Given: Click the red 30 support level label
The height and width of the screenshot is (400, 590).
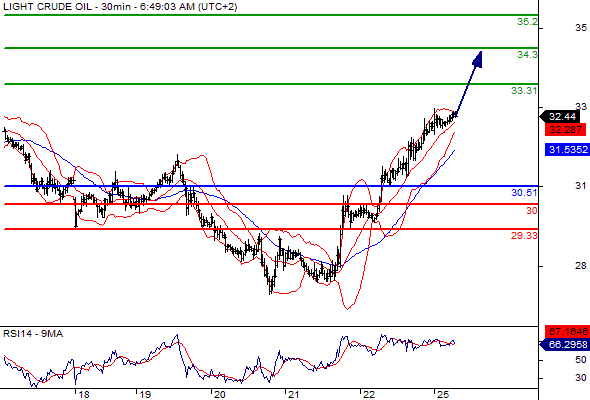Looking at the screenshot, I should pos(532,211).
